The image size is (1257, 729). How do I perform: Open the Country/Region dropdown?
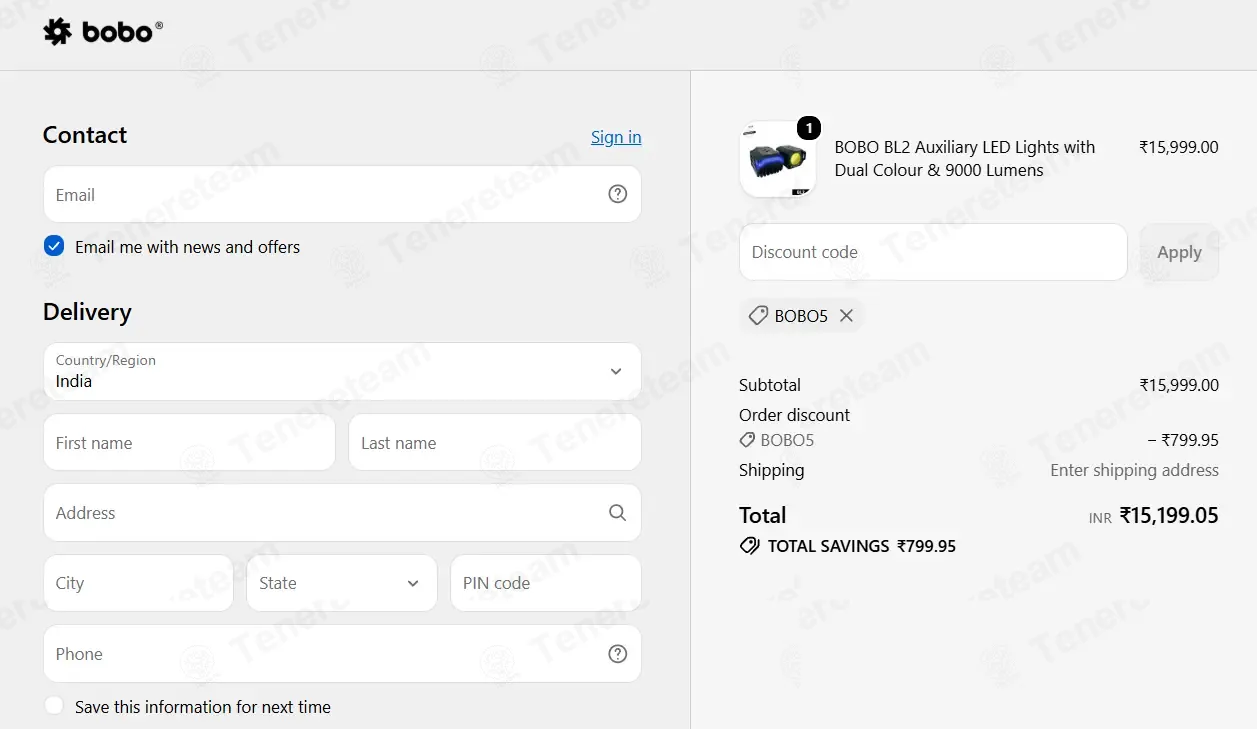(x=342, y=372)
